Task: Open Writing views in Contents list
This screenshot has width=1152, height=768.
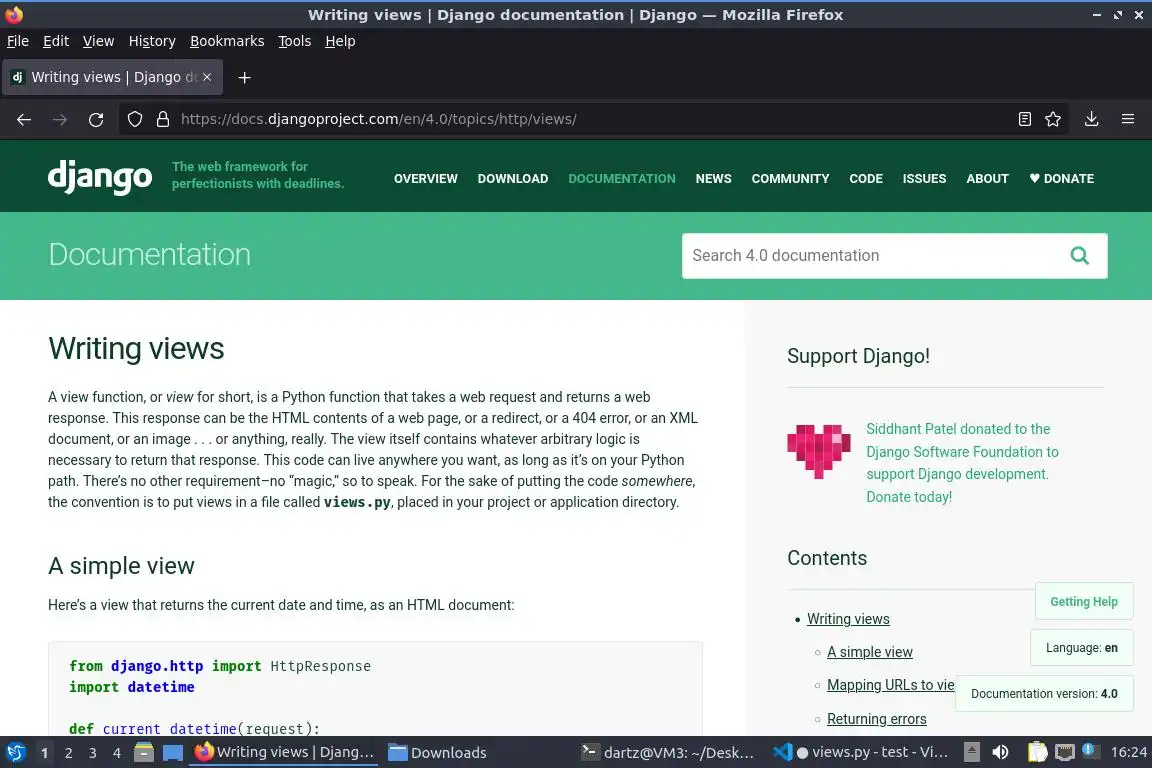Action: click(x=848, y=619)
